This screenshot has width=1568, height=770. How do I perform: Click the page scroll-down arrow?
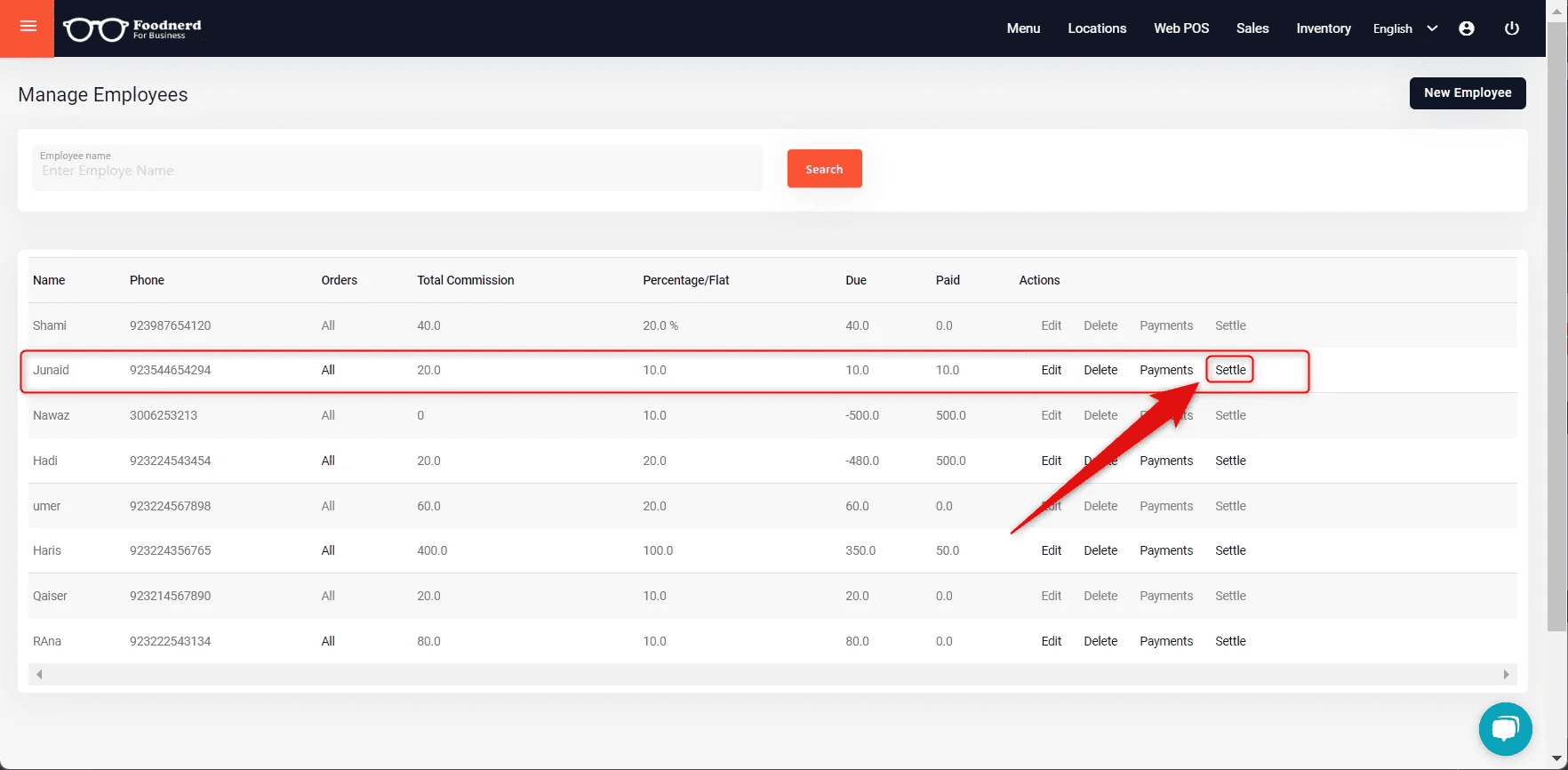pyautogui.click(x=1556, y=758)
